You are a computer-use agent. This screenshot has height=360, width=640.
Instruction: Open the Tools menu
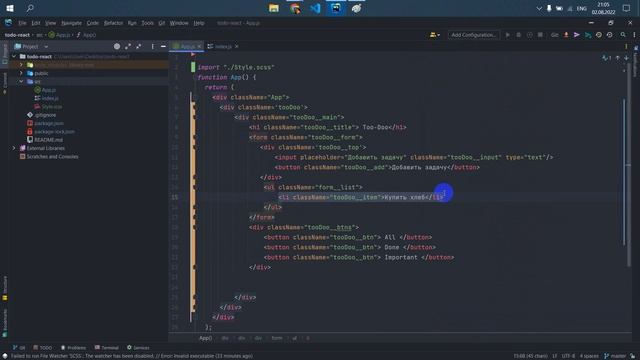click(147, 23)
